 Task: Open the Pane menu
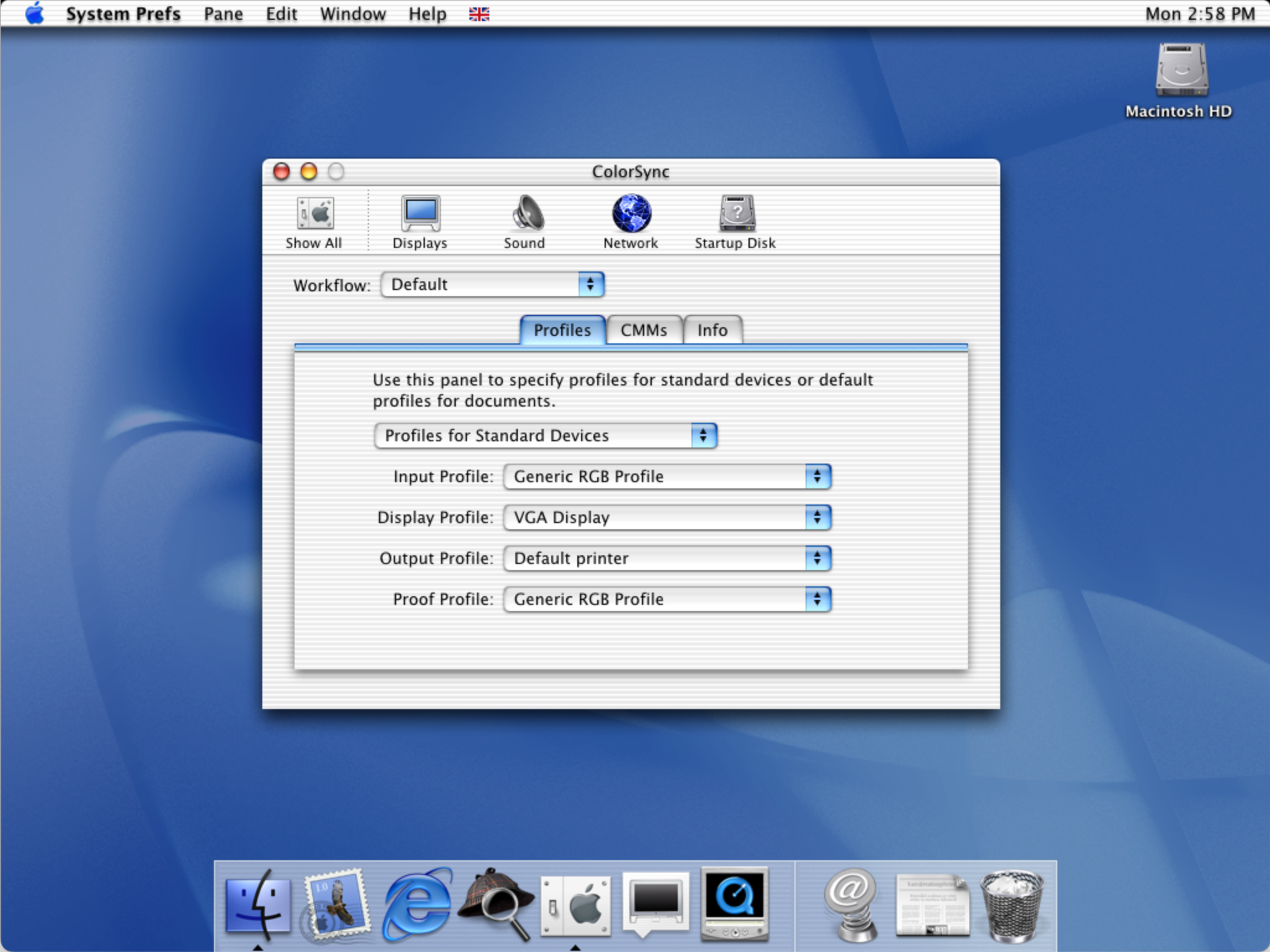click(x=223, y=14)
